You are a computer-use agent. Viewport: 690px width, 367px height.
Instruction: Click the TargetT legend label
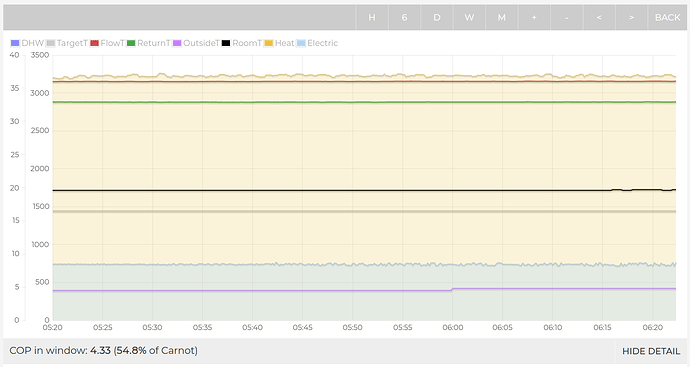(72, 43)
